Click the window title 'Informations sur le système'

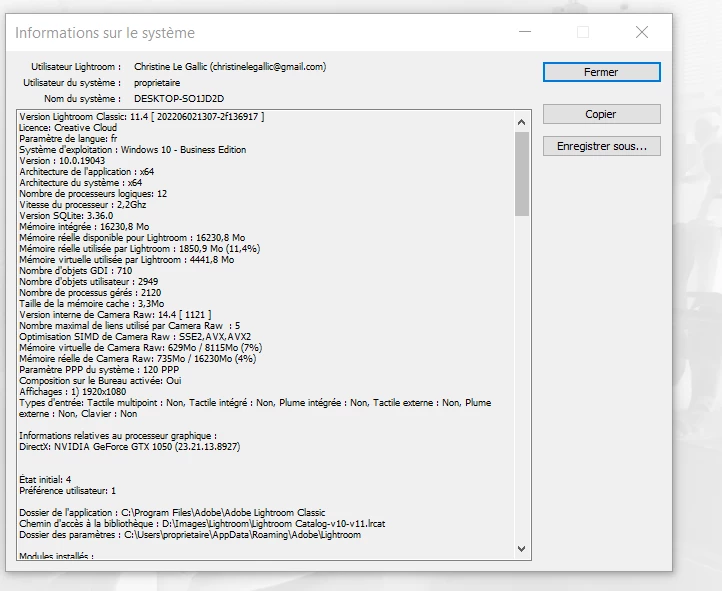pos(105,33)
